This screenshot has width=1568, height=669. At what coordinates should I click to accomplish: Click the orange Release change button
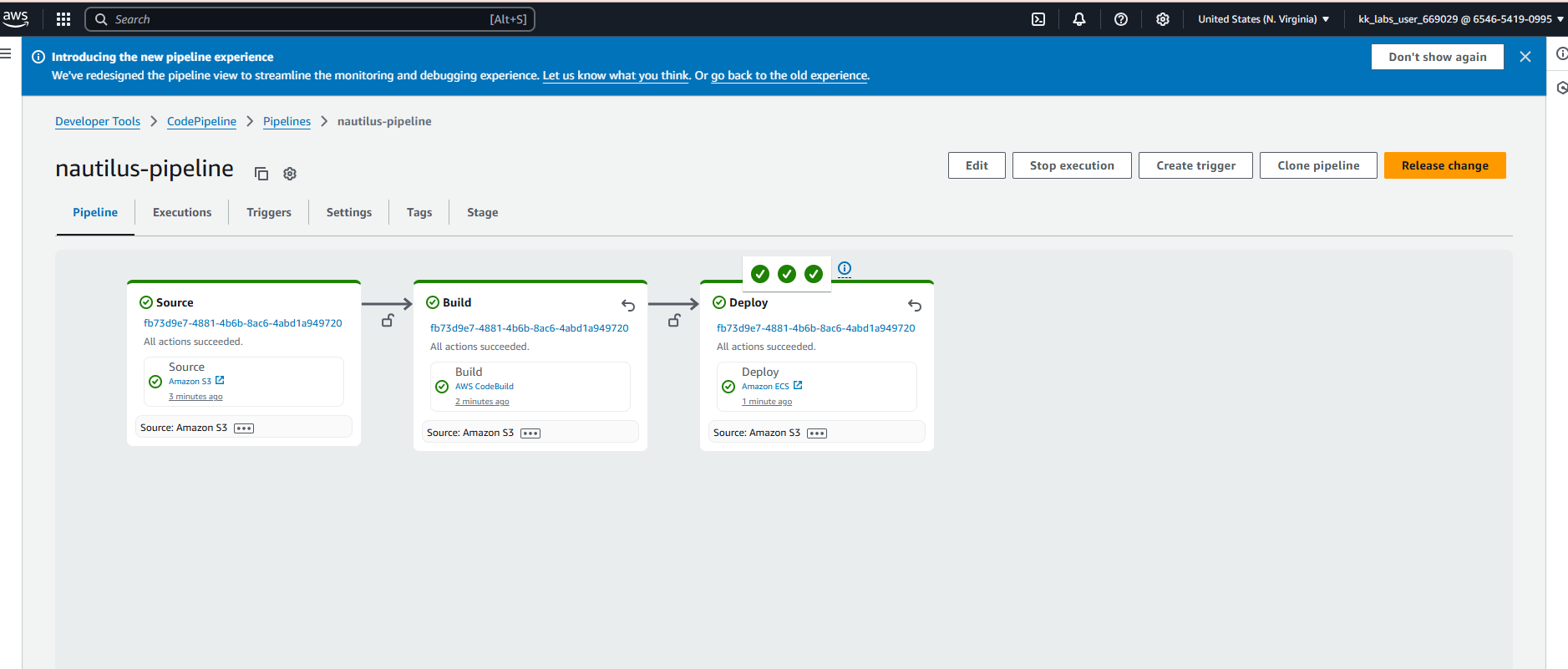1445,165
